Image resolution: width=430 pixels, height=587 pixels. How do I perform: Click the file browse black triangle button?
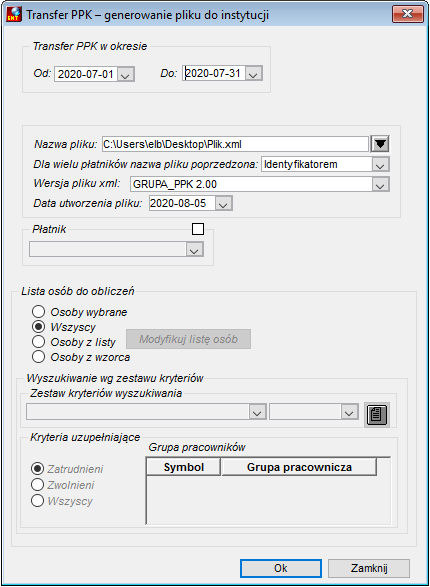tap(380, 144)
